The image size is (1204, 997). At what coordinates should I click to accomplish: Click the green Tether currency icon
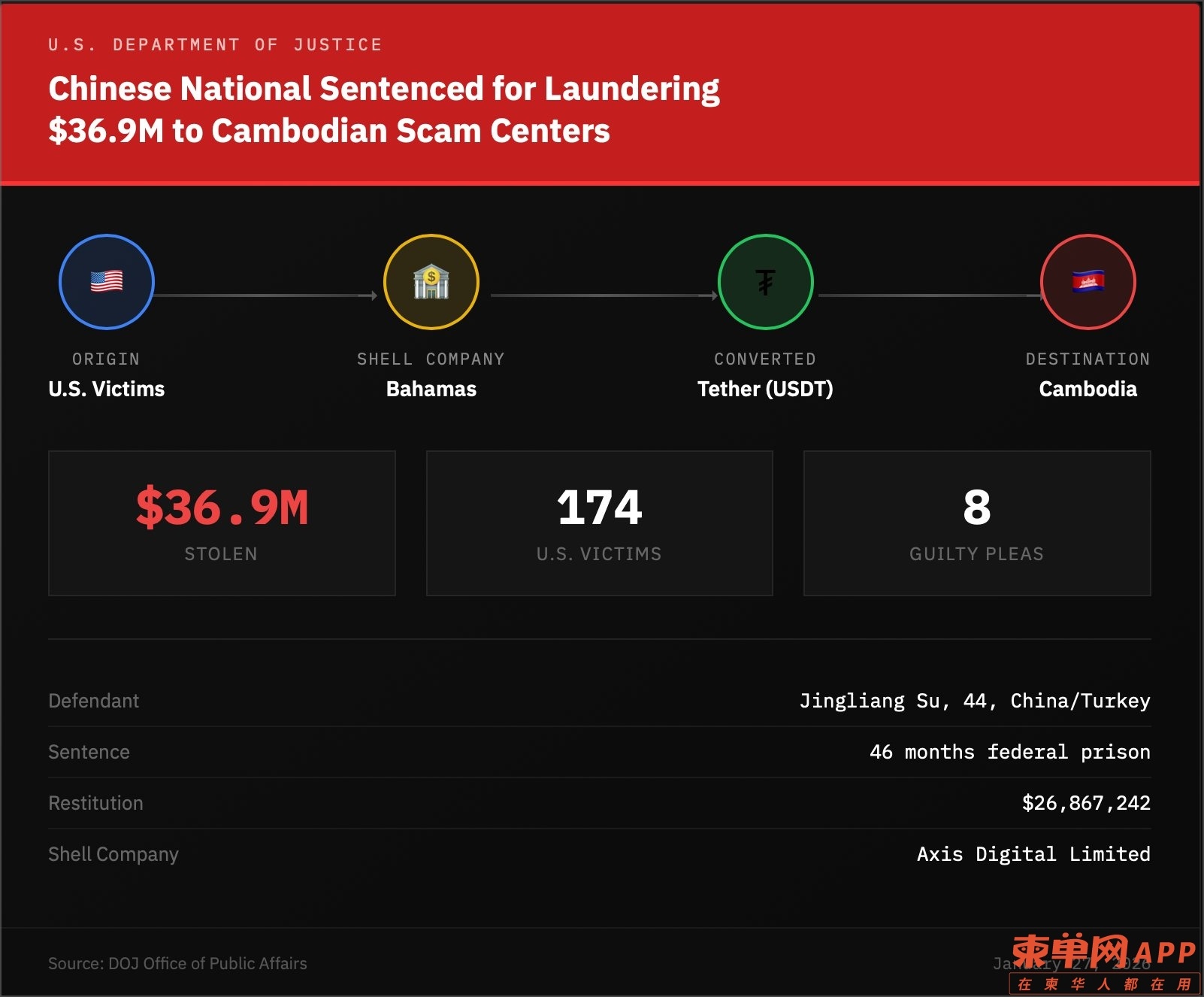[x=765, y=282]
